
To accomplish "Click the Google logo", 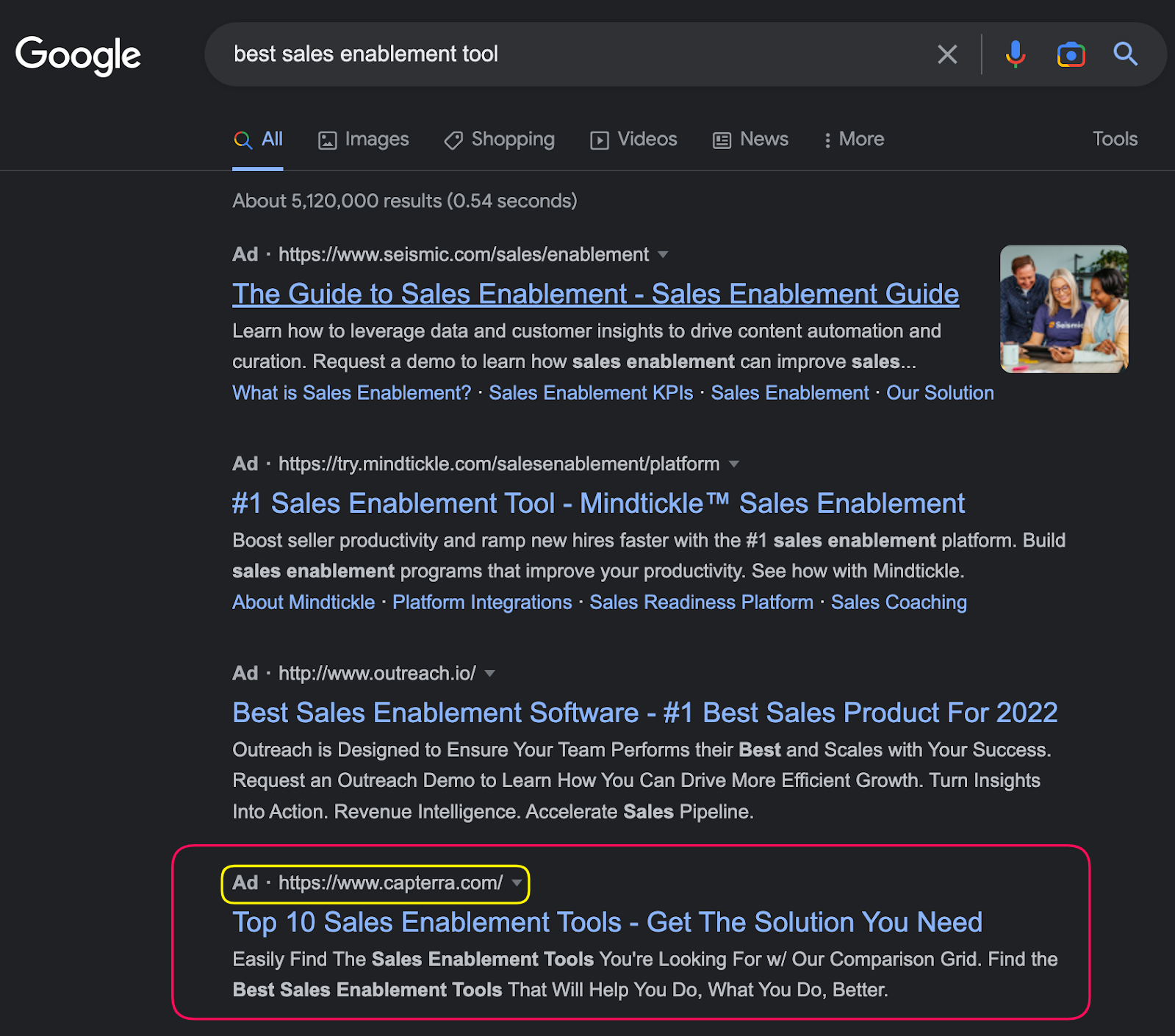I will pyautogui.click(x=78, y=55).
